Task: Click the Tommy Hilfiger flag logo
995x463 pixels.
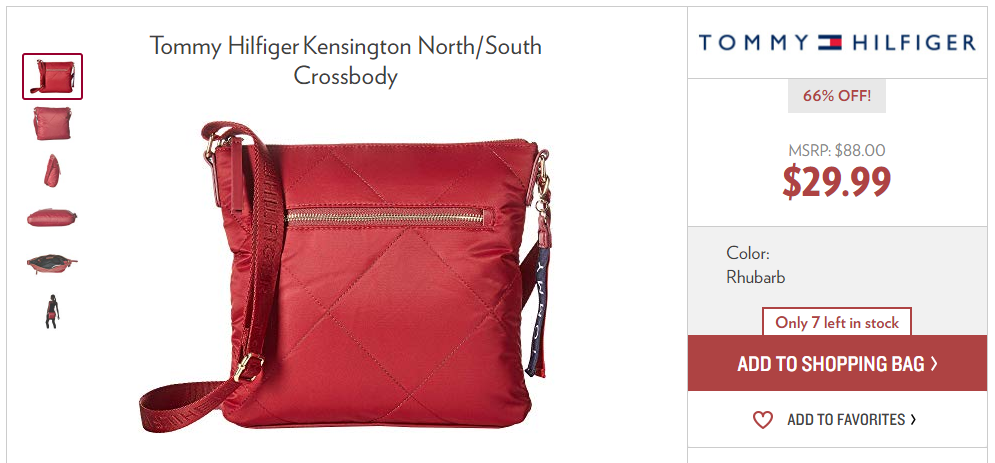Action: click(829, 42)
